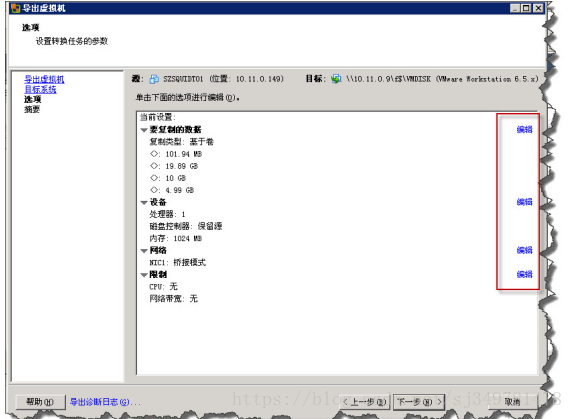Click the 处理器: 1 row
This screenshot has height=419, width=573.
point(167,214)
